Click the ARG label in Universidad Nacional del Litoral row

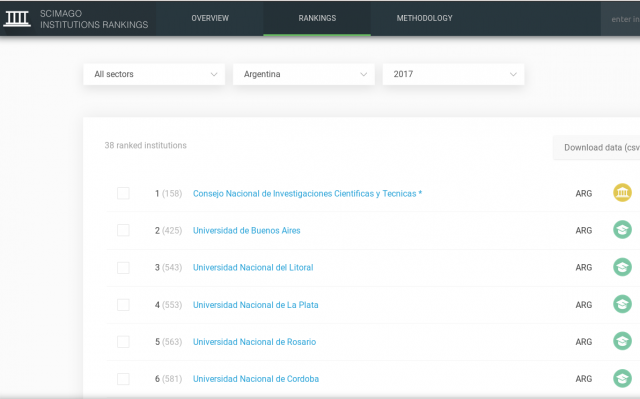pos(584,268)
